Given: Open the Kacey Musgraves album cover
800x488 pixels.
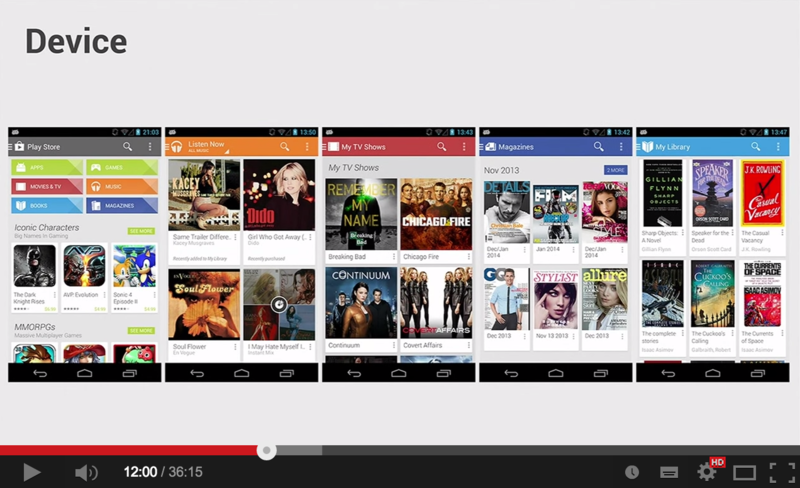Looking at the screenshot, I should [204, 194].
